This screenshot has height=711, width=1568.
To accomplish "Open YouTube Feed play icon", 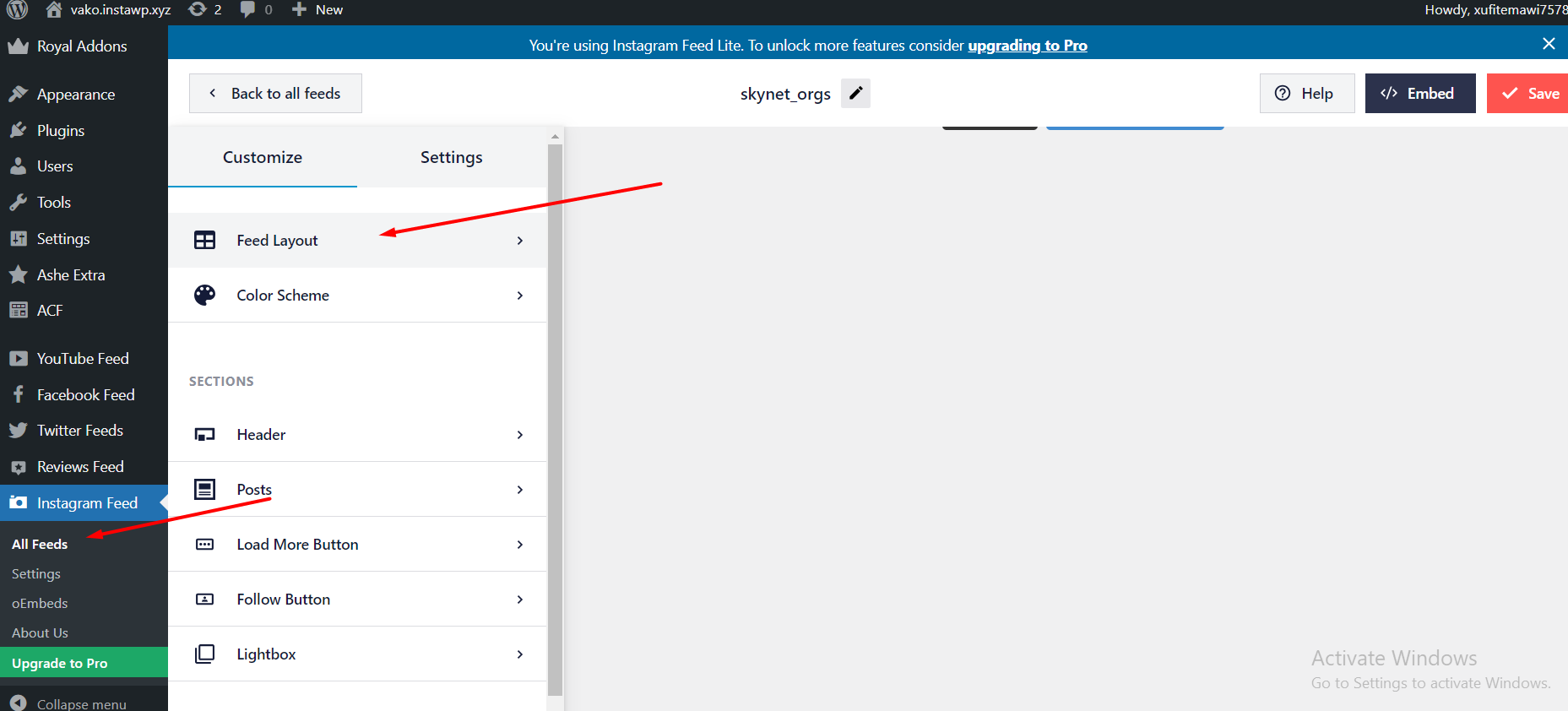I will point(18,359).
